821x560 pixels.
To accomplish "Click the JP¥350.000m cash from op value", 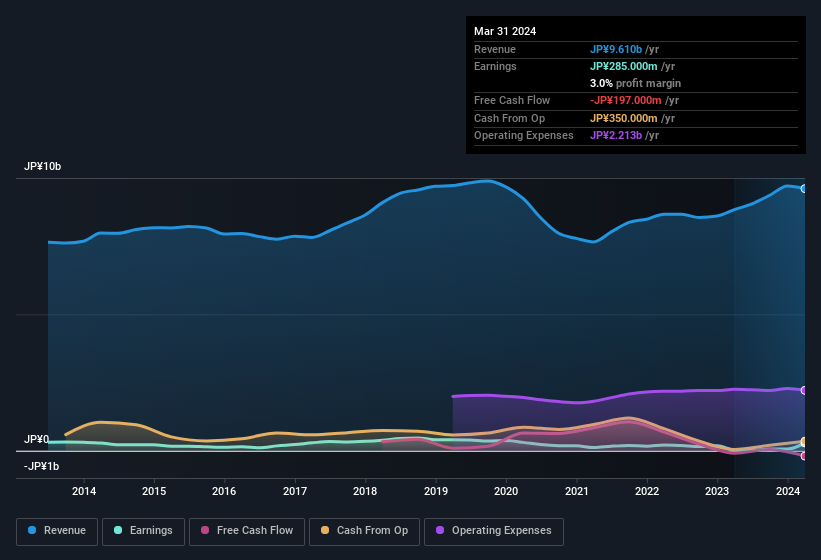I will pyautogui.click(x=624, y=118).
